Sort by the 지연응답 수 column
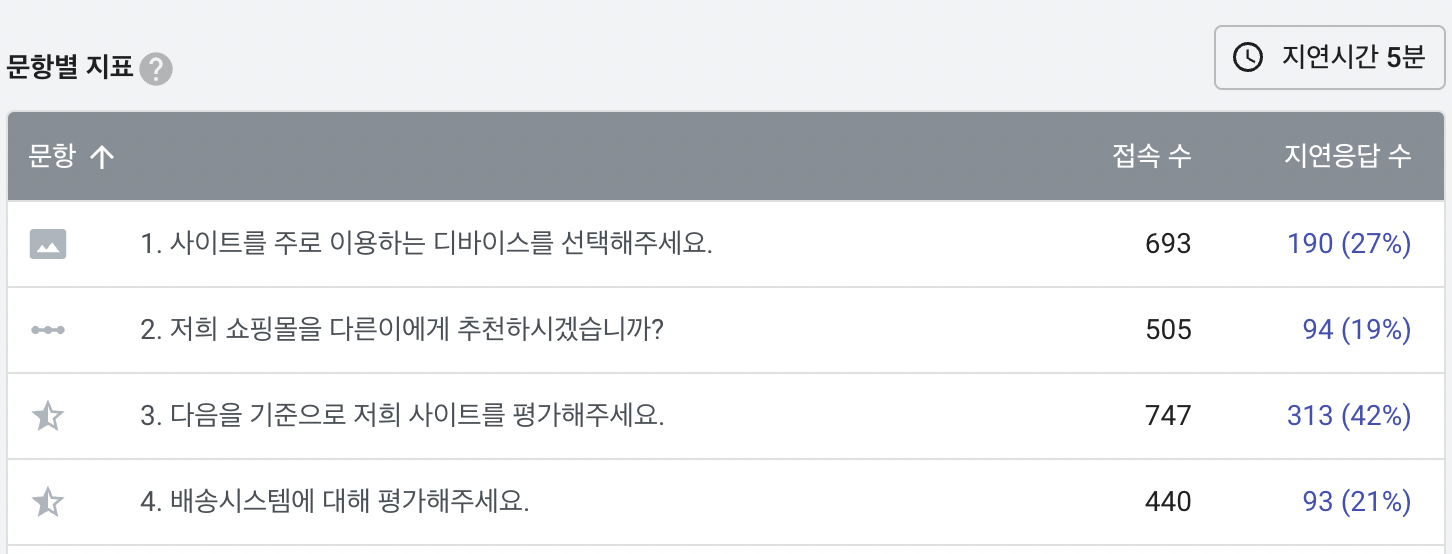 (1348, 156)
